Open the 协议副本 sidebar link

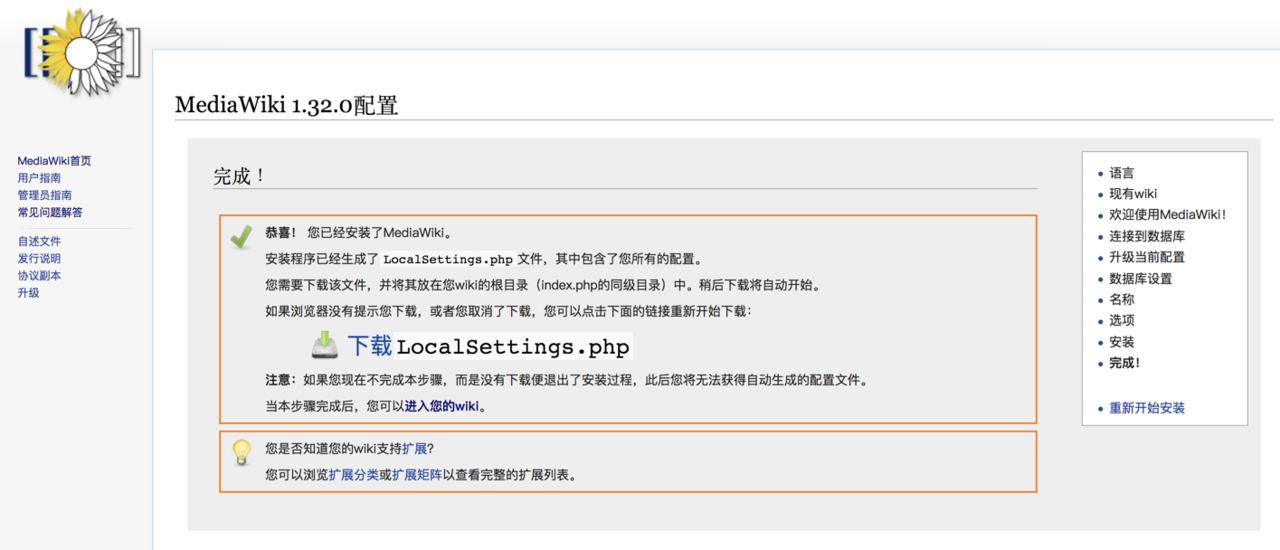[39, 275]
